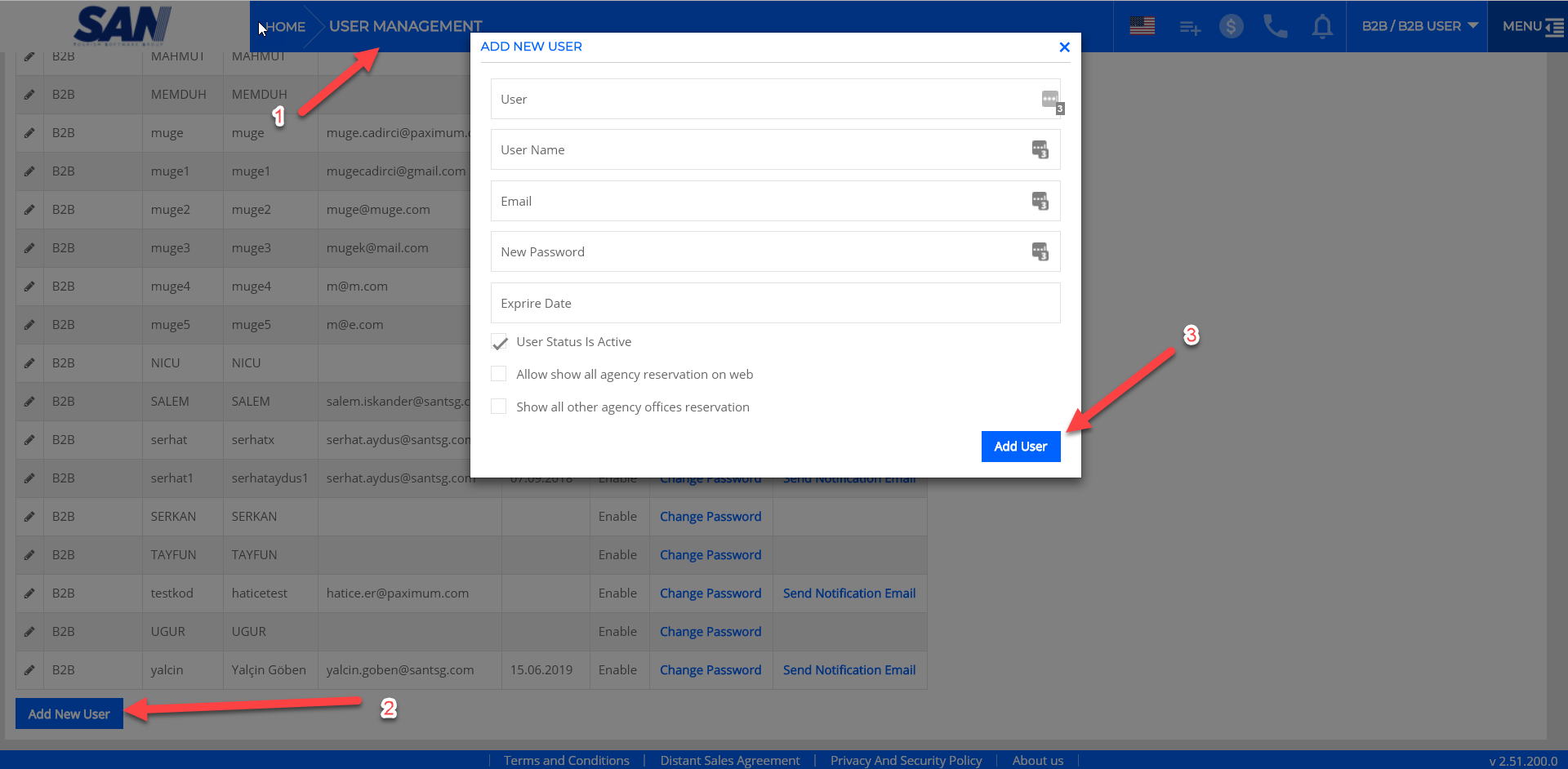Uncheck User Status Is Active checkbox

coord(499,342)
